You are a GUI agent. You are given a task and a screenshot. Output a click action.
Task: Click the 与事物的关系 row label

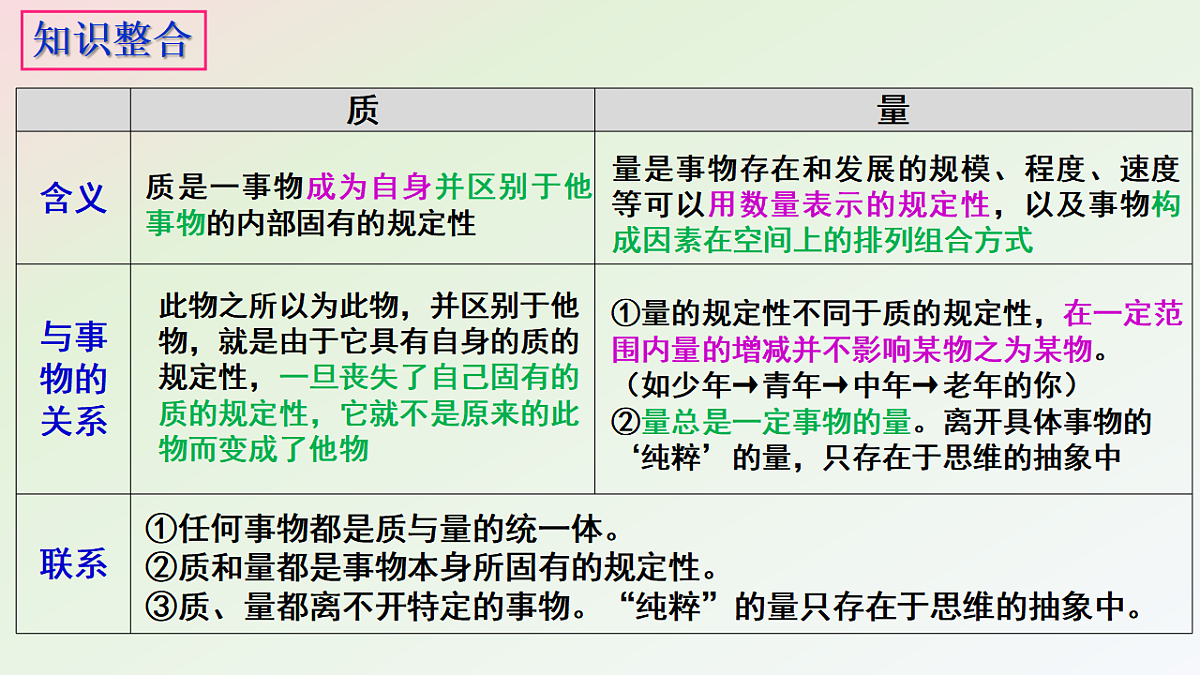pos(73,379)
